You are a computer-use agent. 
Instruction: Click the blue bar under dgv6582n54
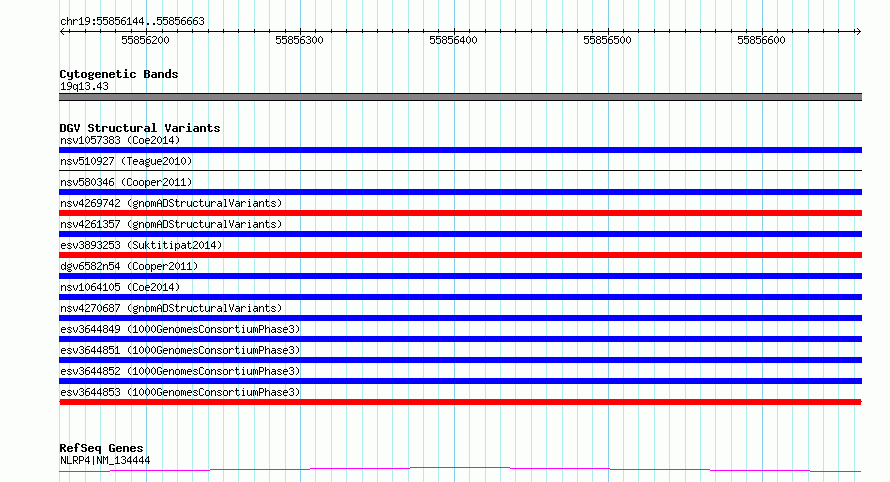tap(460, 276)
